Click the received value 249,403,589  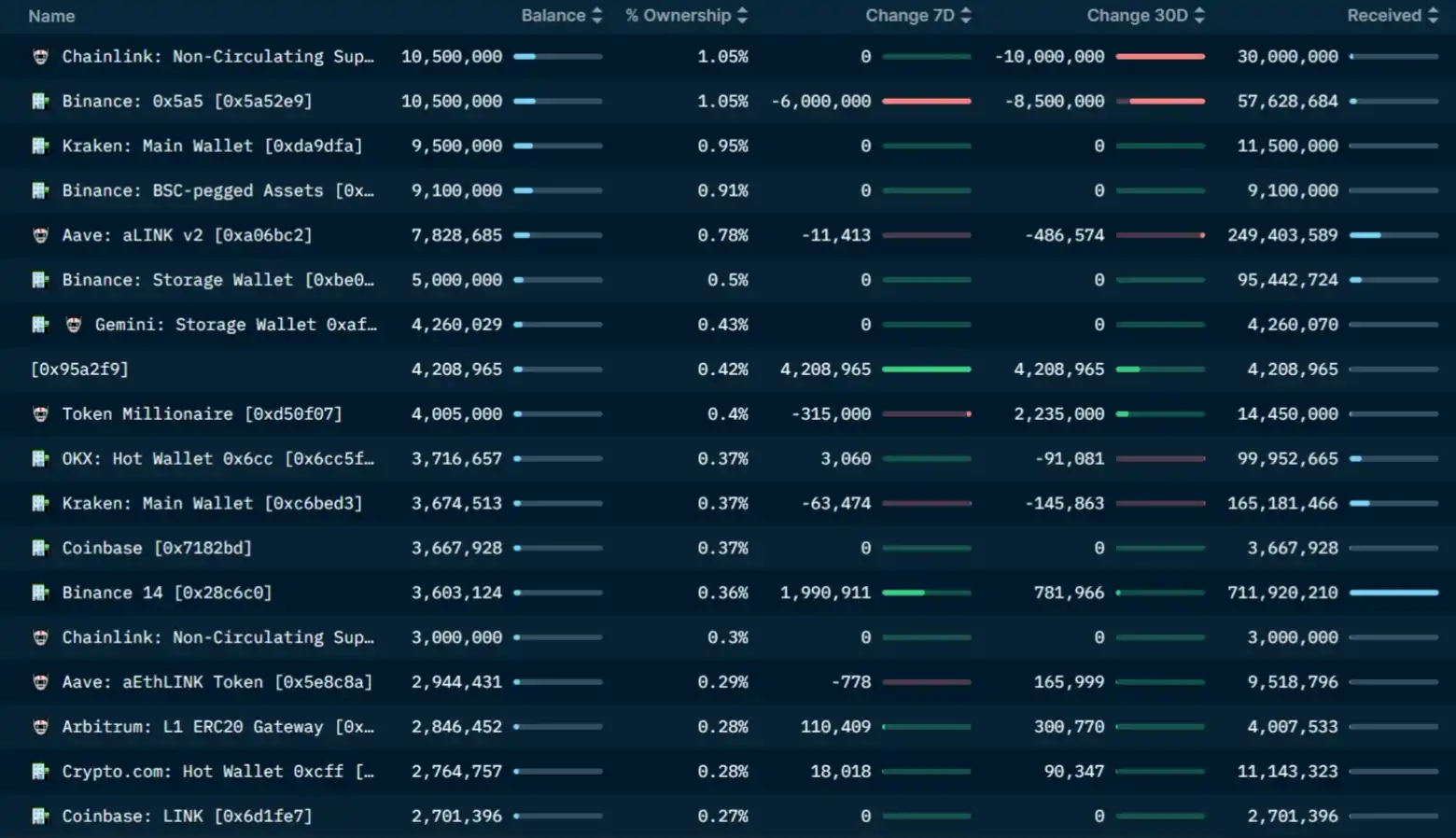coord(1282,235)
